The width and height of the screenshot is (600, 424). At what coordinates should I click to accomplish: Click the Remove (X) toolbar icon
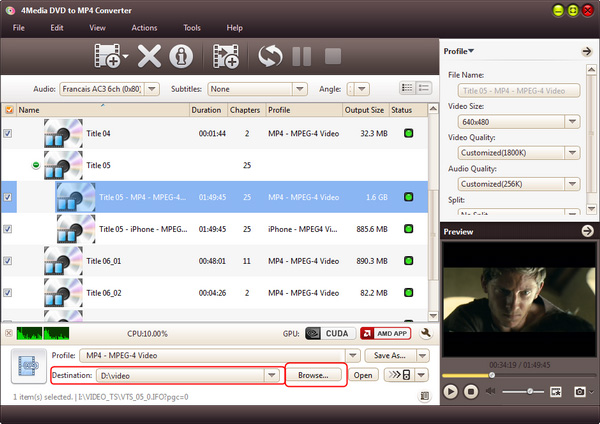click(x=149, y=57)
